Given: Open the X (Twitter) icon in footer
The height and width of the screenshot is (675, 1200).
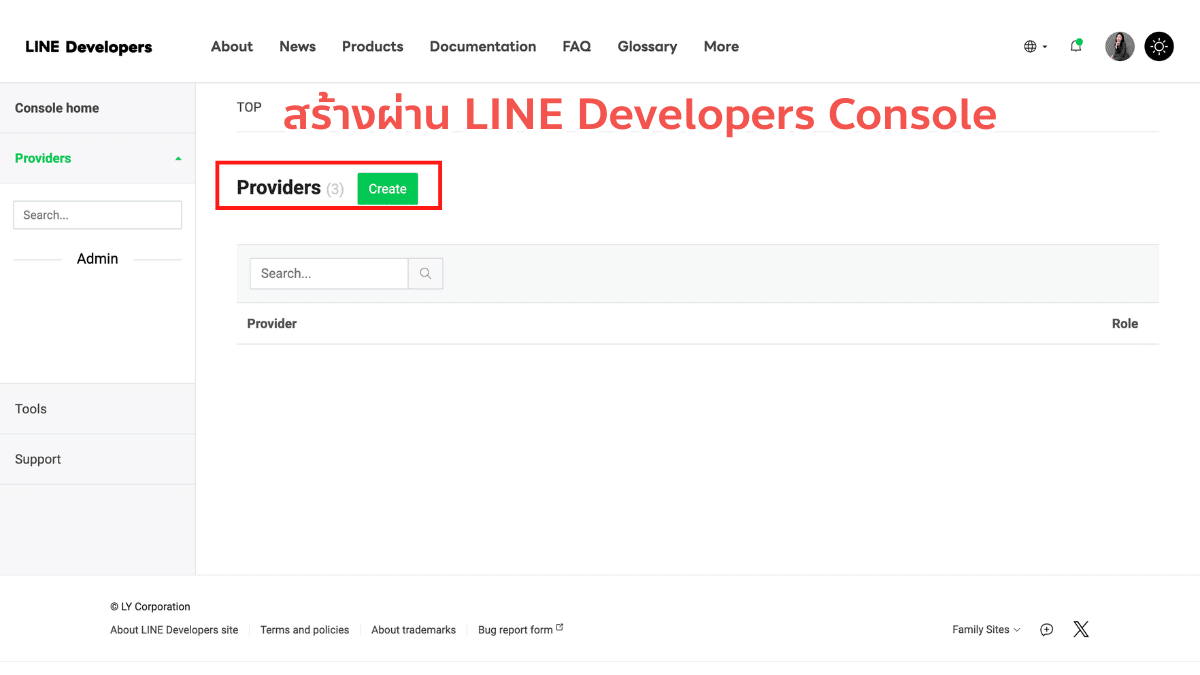Looking at the screenshot, I should pos(1081,629).
